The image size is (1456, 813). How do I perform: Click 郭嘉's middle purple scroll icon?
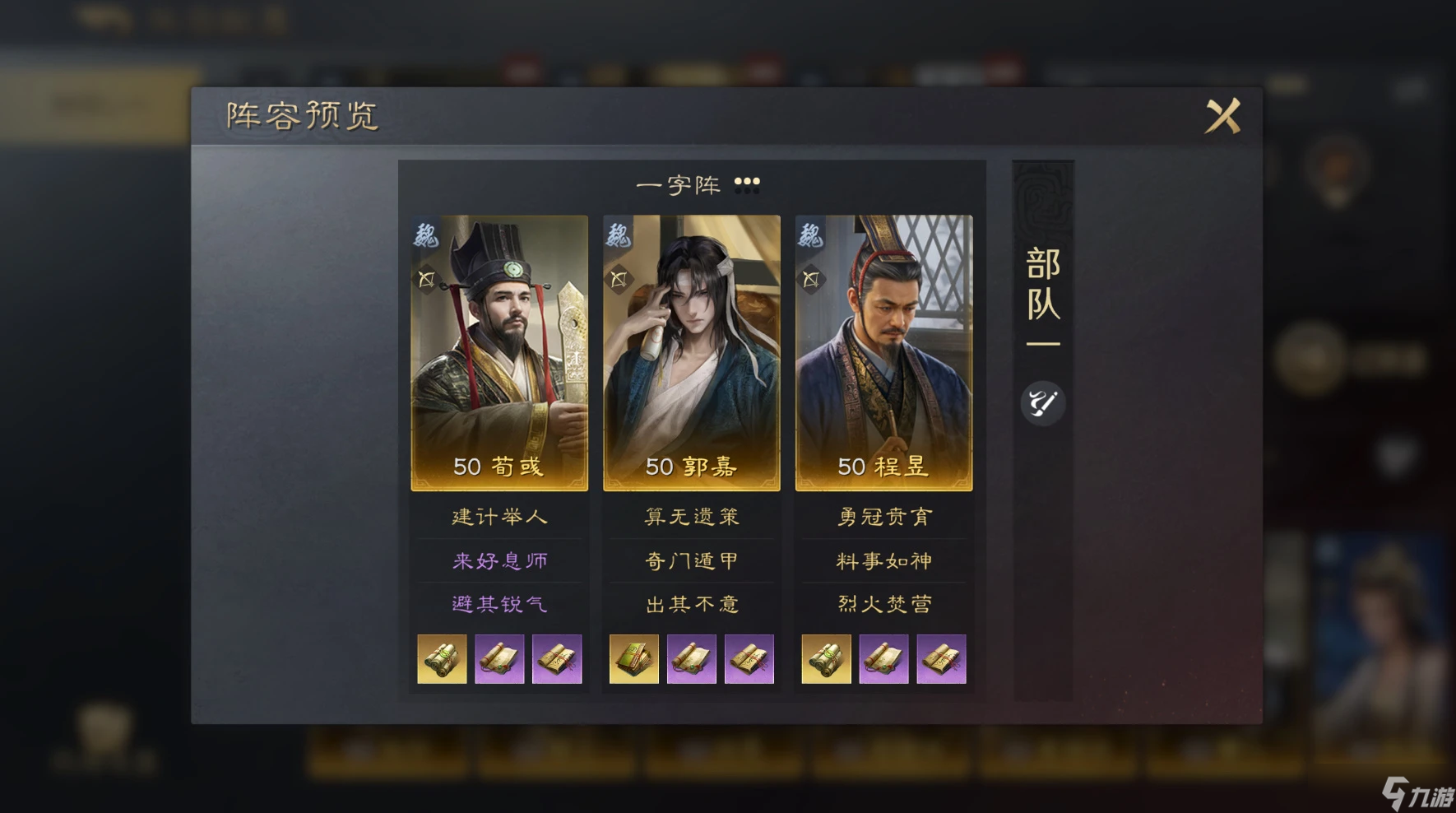692,659
